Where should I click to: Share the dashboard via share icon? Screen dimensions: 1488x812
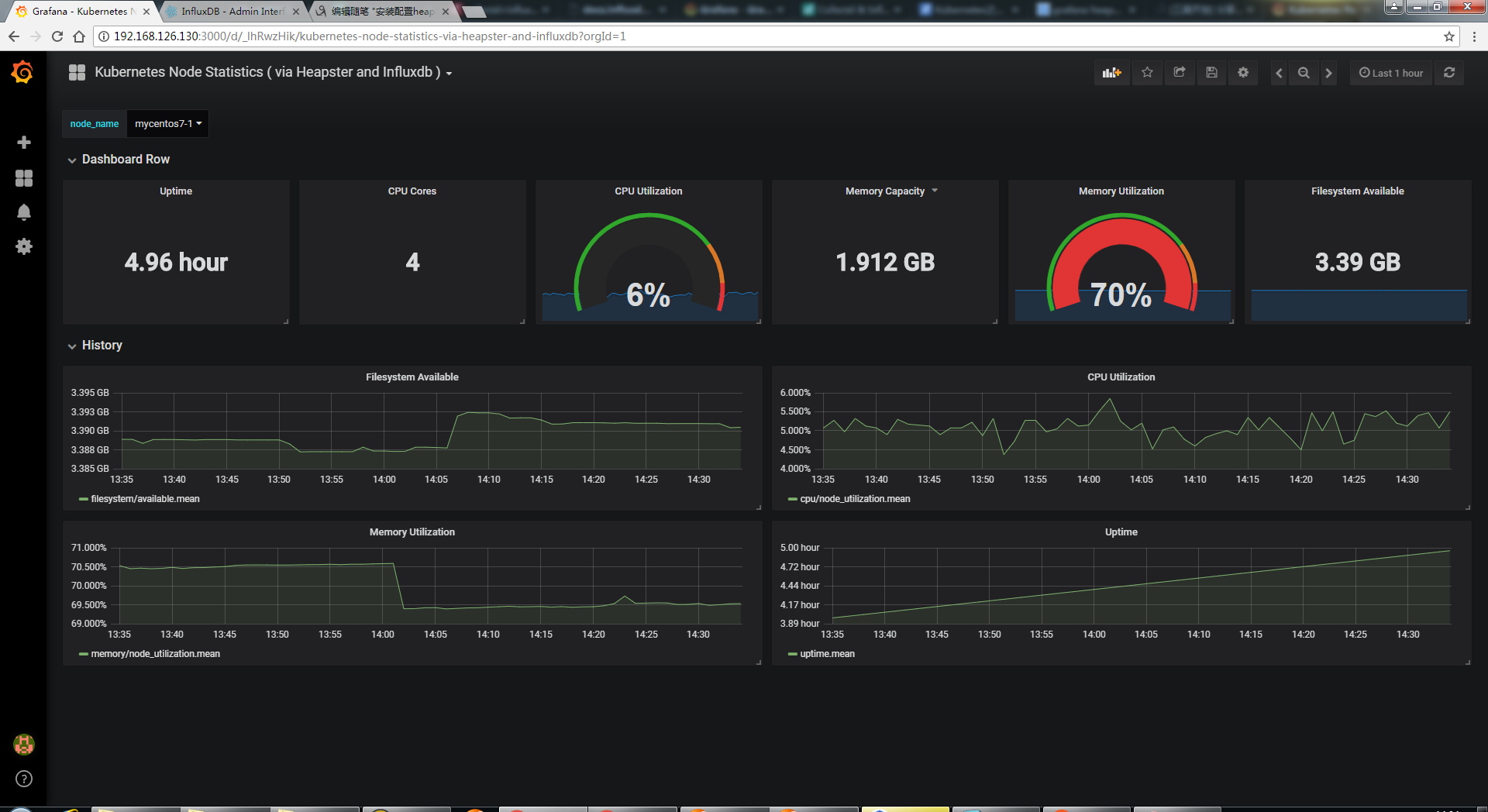coord(1180,73)
